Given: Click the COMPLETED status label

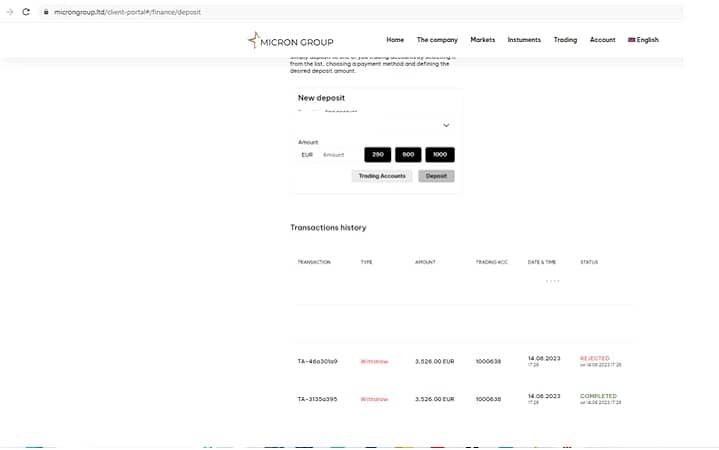Looking at the screenshot, I should (x=598, y=396).
